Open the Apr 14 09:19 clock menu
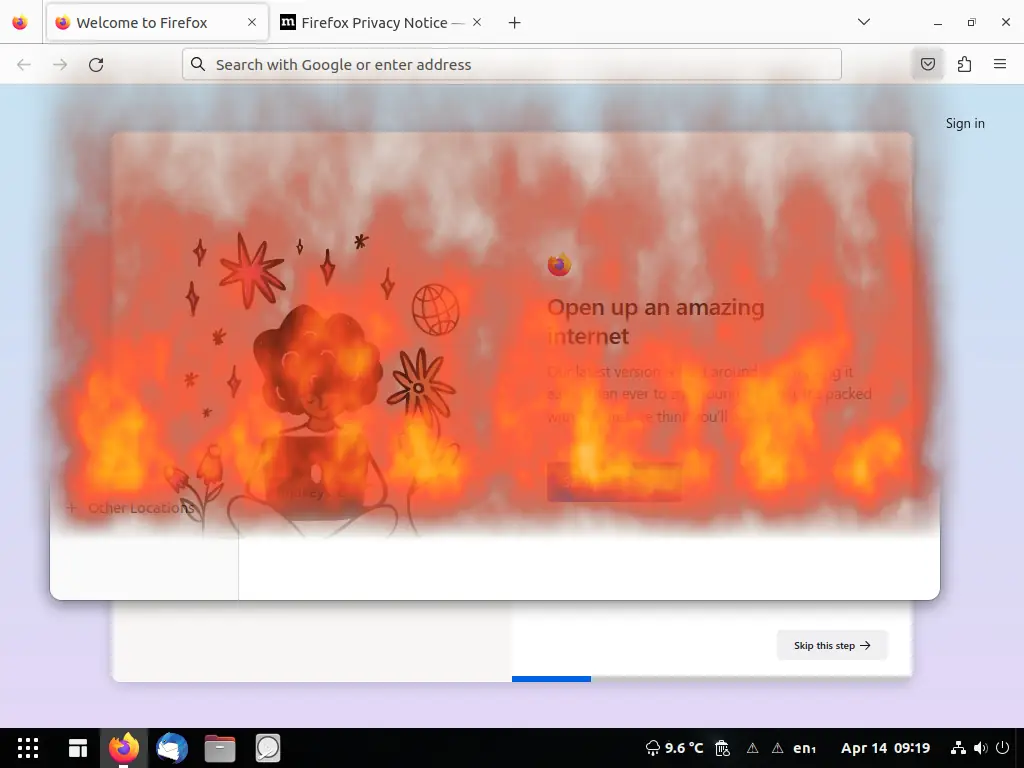 click(x=885, y=748)
